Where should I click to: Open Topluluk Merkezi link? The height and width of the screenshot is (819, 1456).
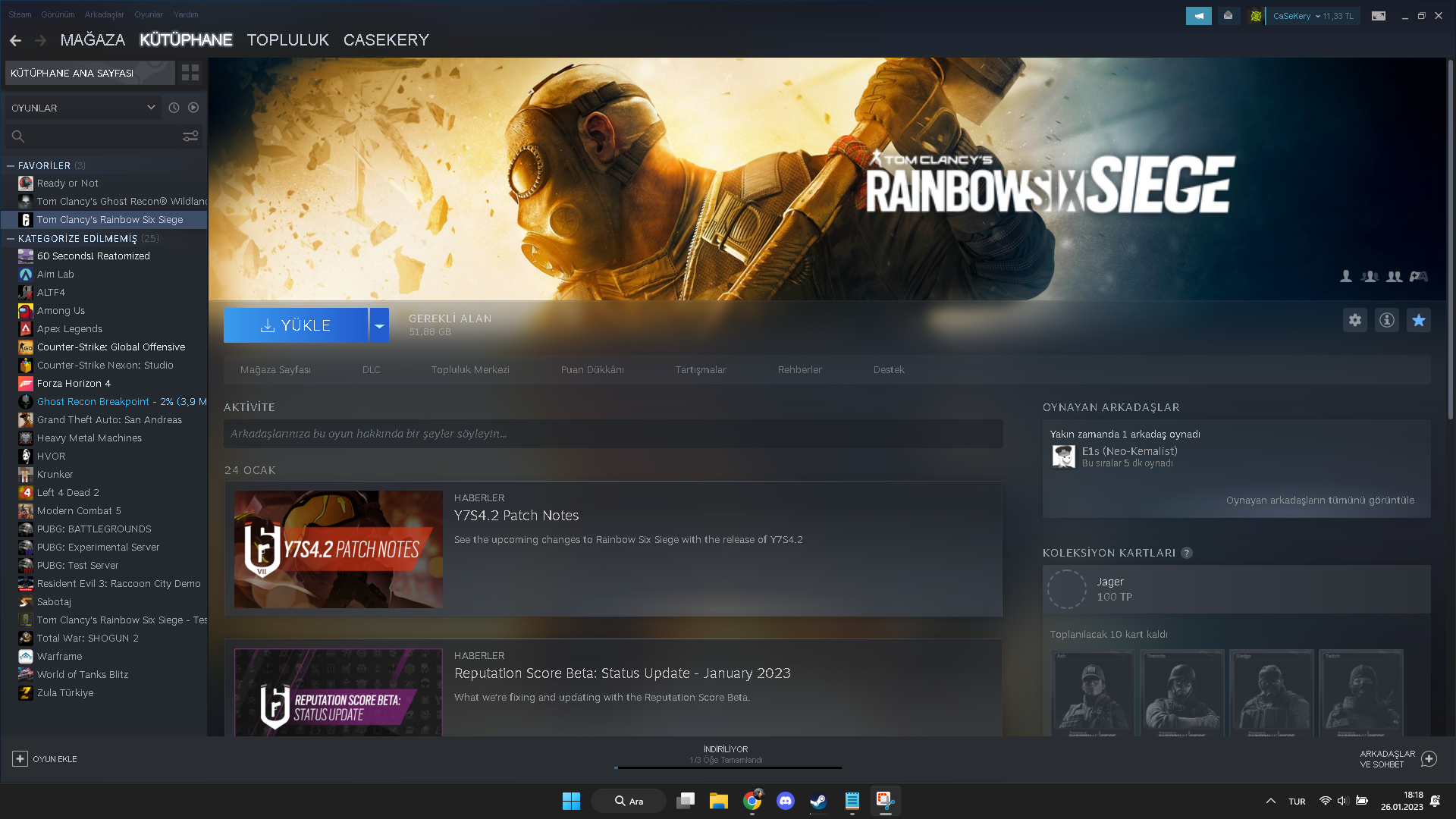(470, 370)
